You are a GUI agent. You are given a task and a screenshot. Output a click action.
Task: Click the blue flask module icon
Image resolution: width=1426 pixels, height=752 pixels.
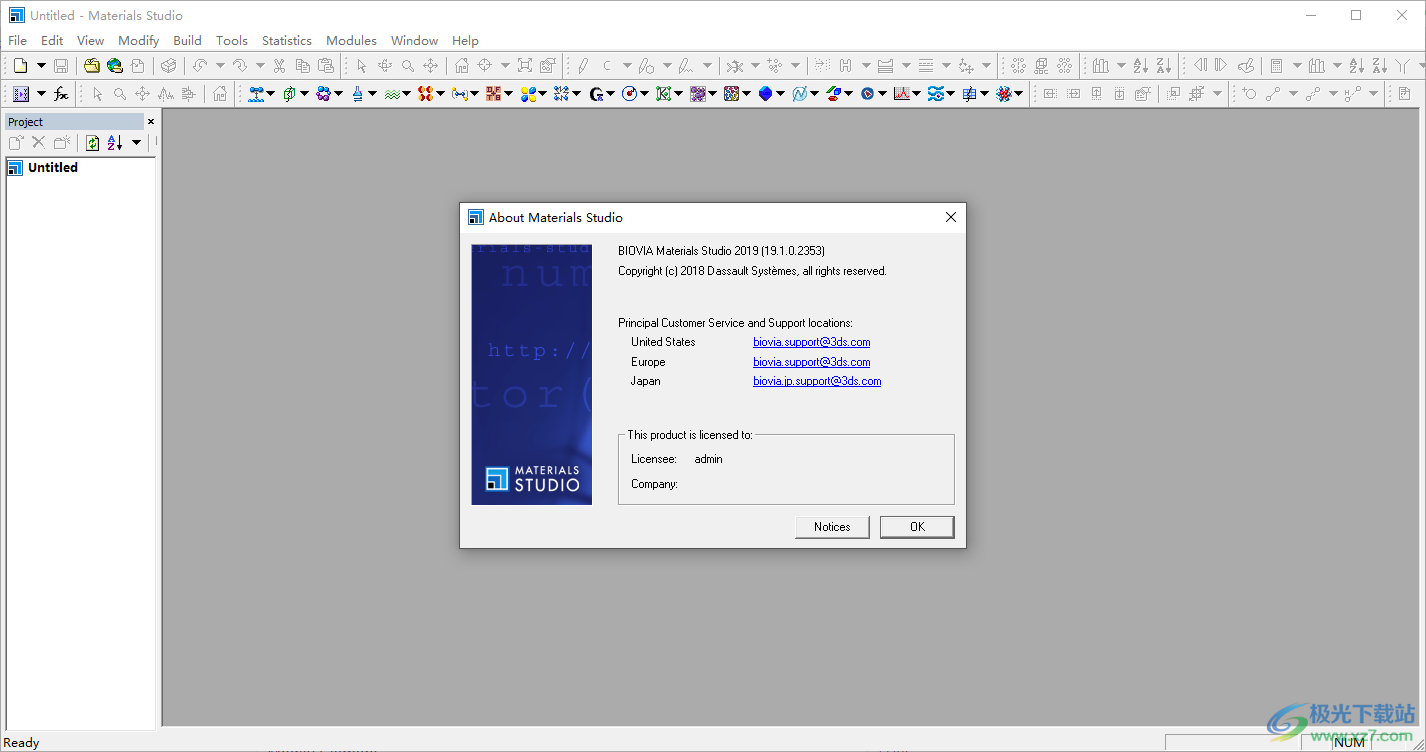click(357, 94)
